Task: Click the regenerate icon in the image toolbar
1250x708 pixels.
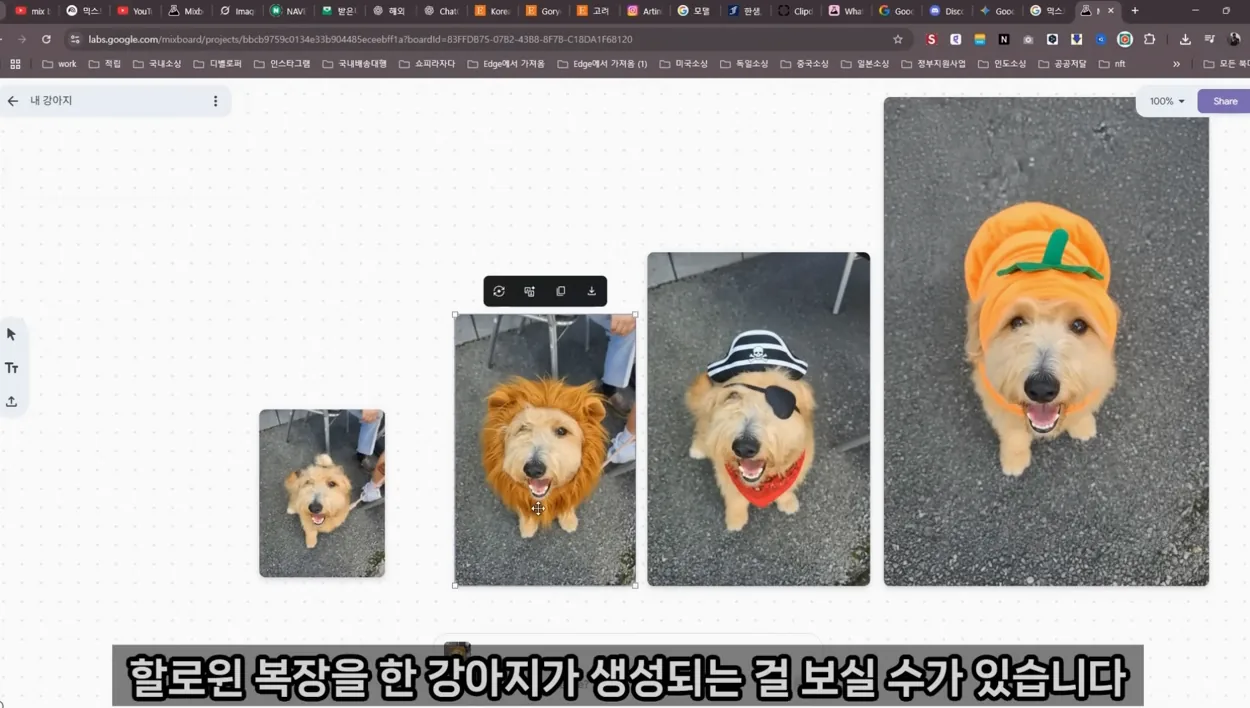Action: 499,291
